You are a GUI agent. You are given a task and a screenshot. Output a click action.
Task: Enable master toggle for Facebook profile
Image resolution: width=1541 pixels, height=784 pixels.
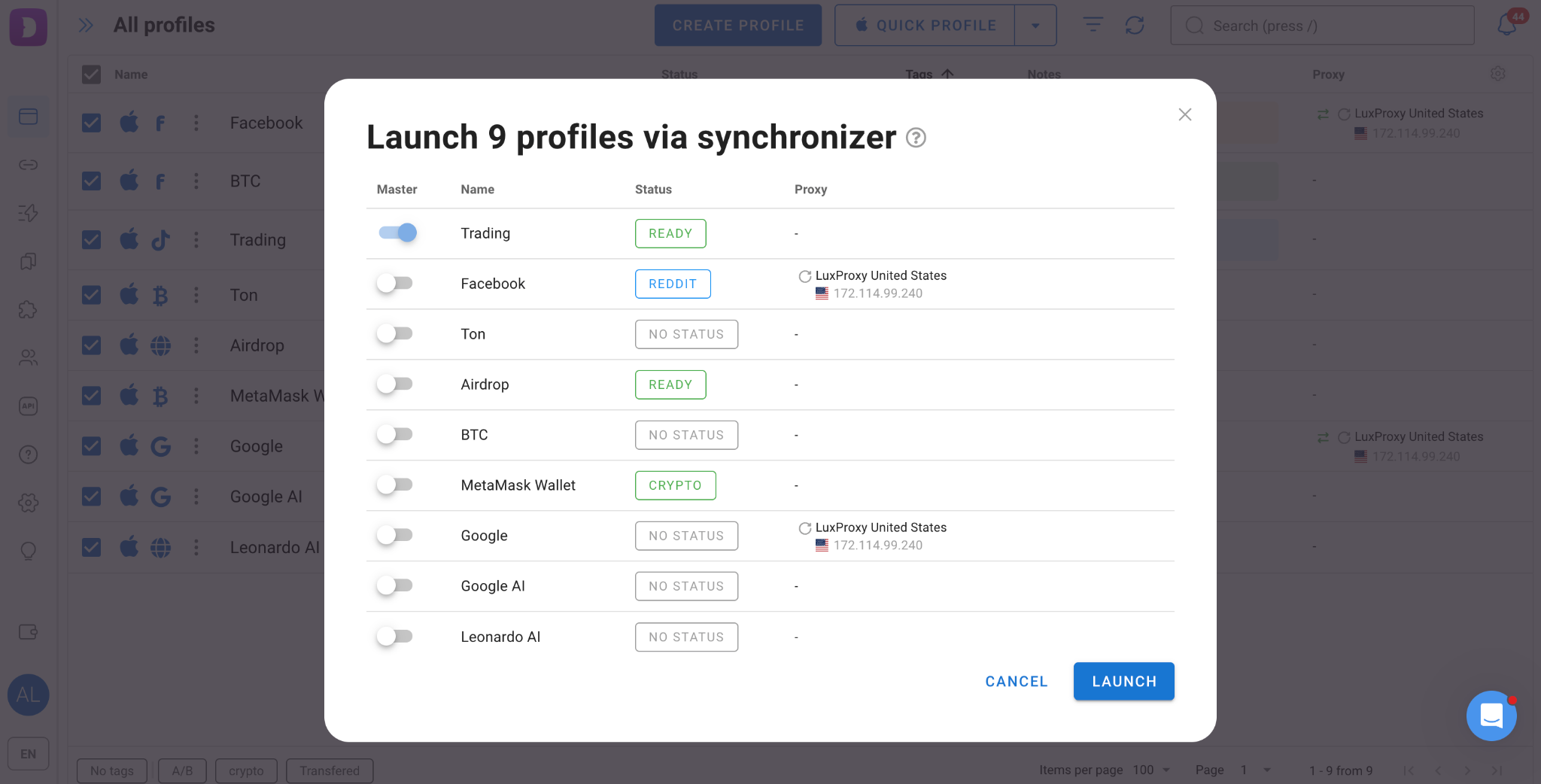click(x=395, y=283)
